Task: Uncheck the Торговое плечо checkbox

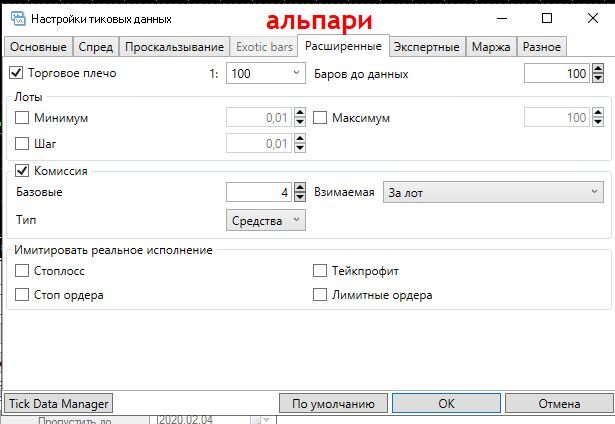Action: click(x=16, y=73)
